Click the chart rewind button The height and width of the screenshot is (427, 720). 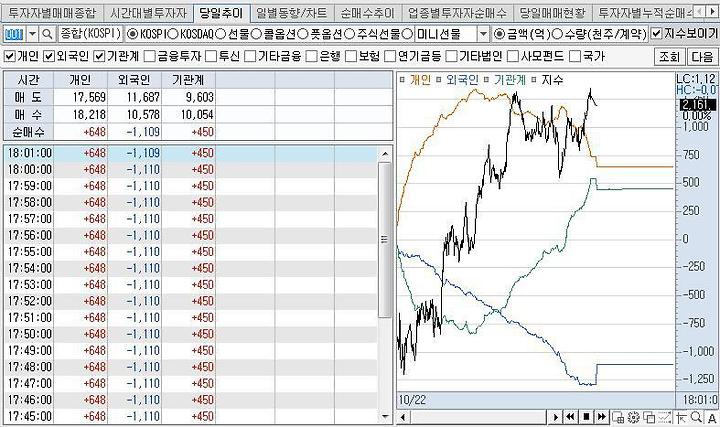(x=570, y=417)
